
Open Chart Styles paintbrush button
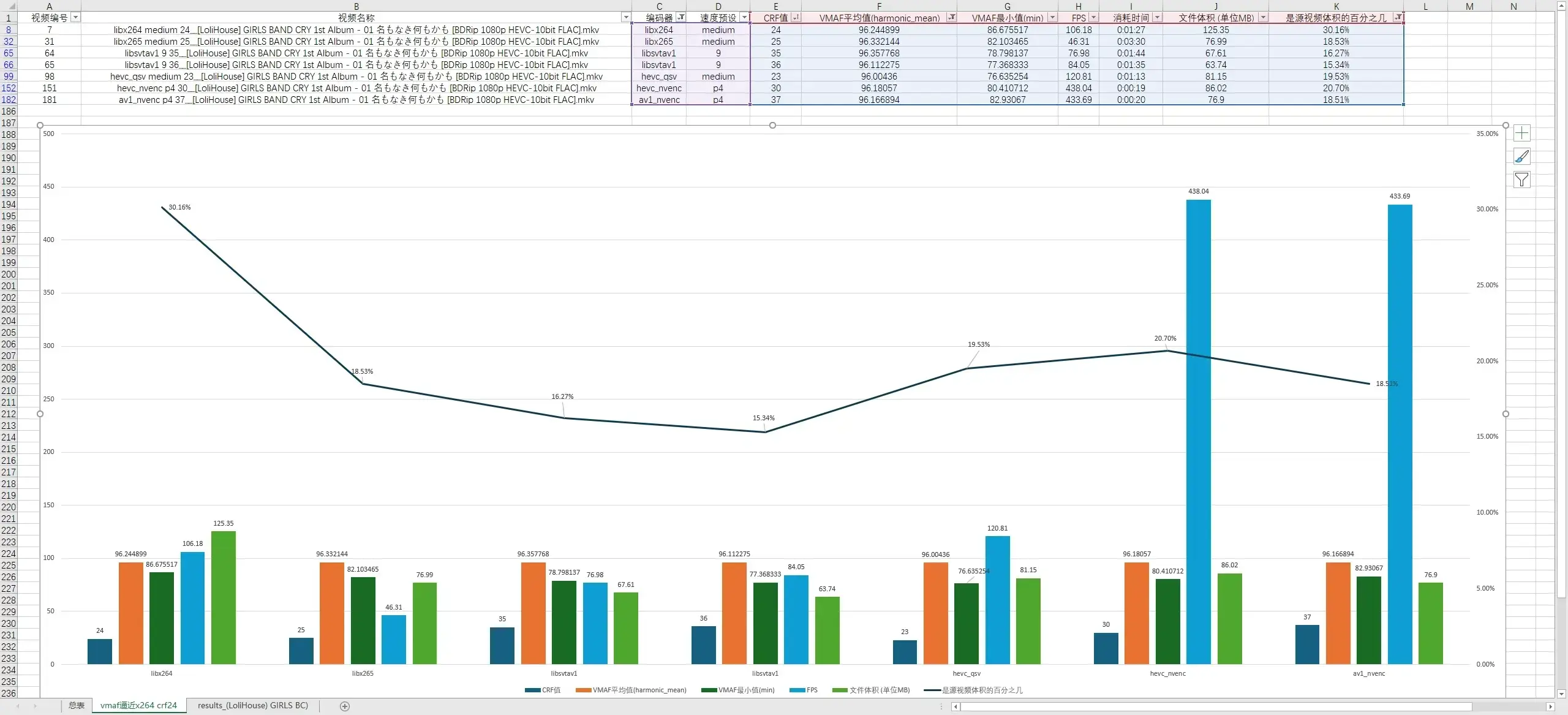1521,156
